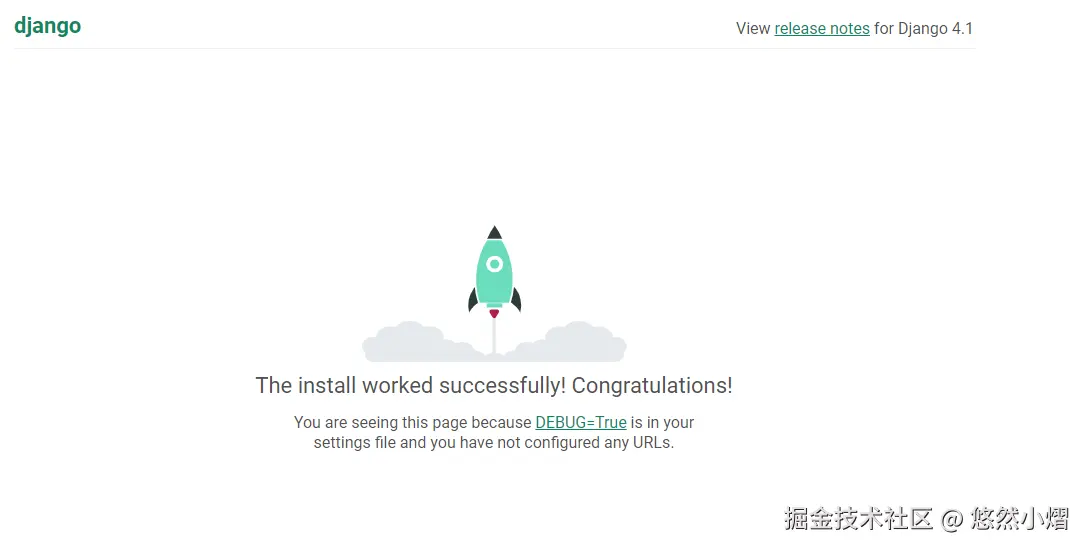The width and height of the screenshot is (1087, 550).
Task: Click the 'settings file and you have not configured any URLs.' text
Action: point(494,442)
